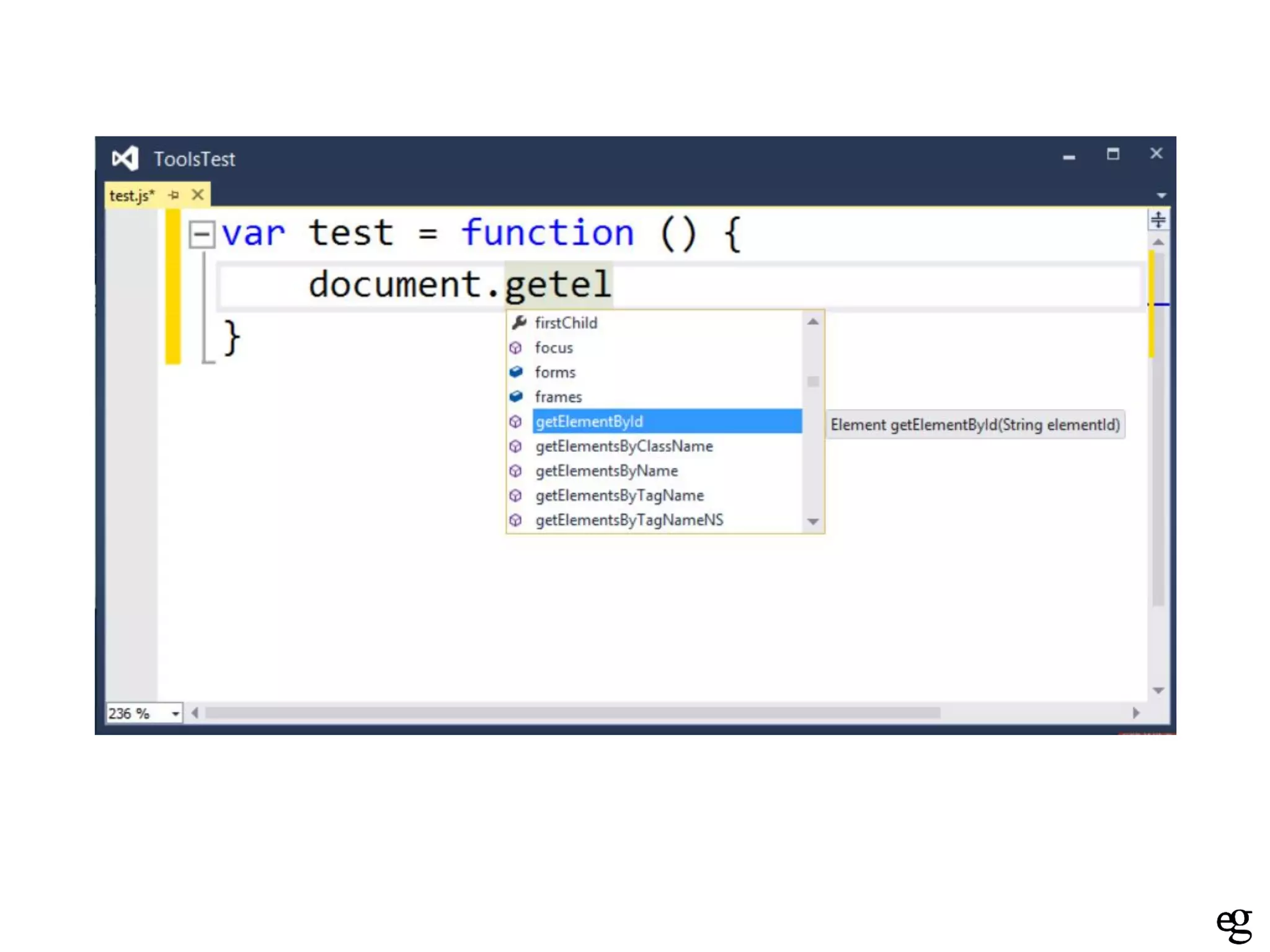Click the editor split handle icon
1270x952 pixels.
[x=1158, y=219]
